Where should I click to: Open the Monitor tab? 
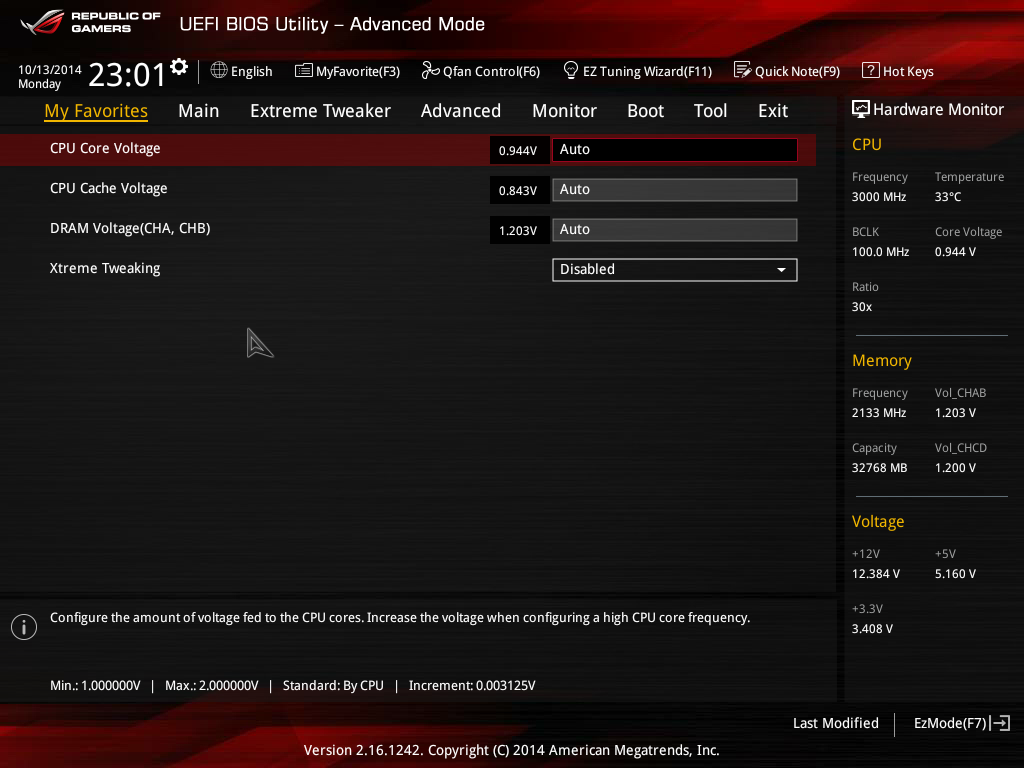point(564,111)
